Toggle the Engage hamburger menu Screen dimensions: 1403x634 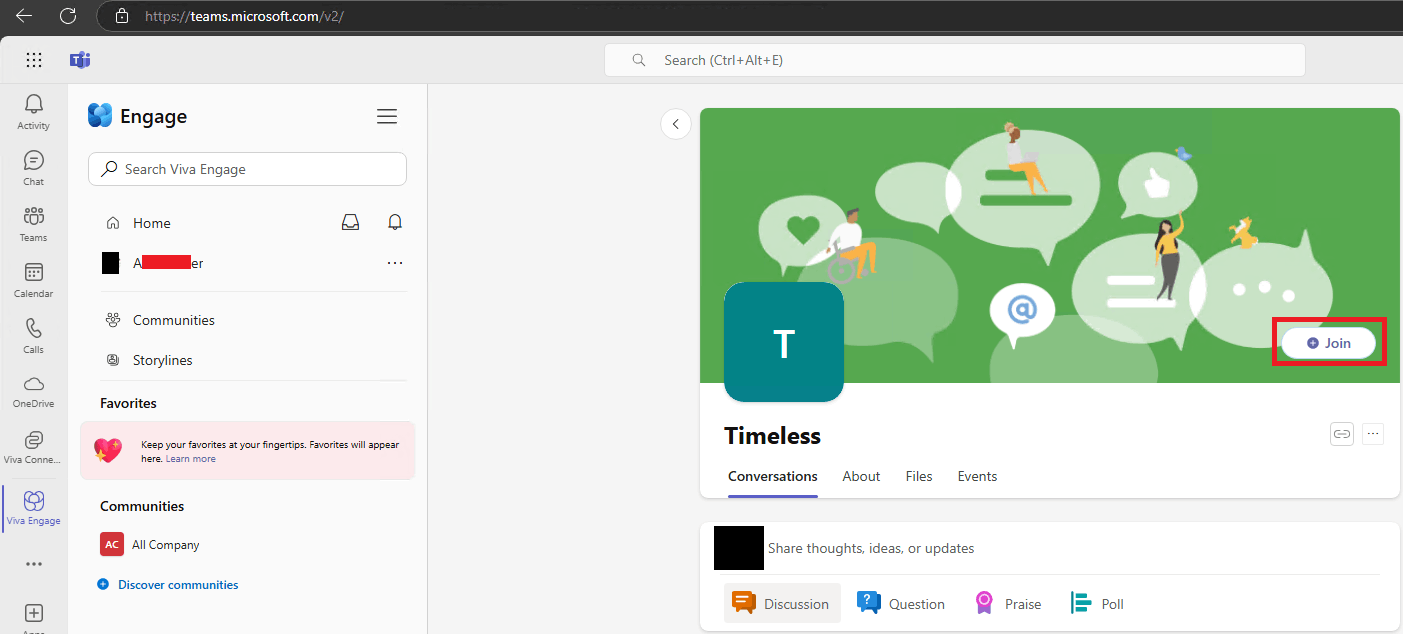(387, 117)
